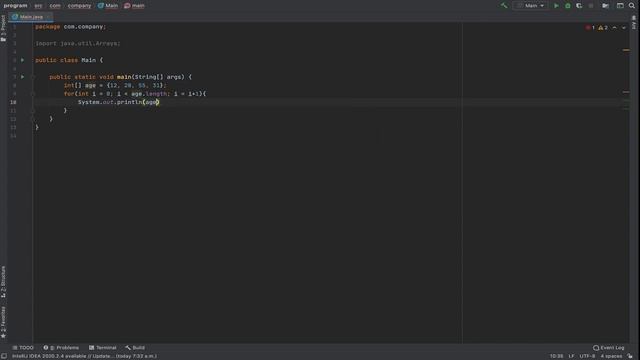Click the fold end marker at main method's closing brace
Screen dimensions: 640x360
[x=33, y=119]
